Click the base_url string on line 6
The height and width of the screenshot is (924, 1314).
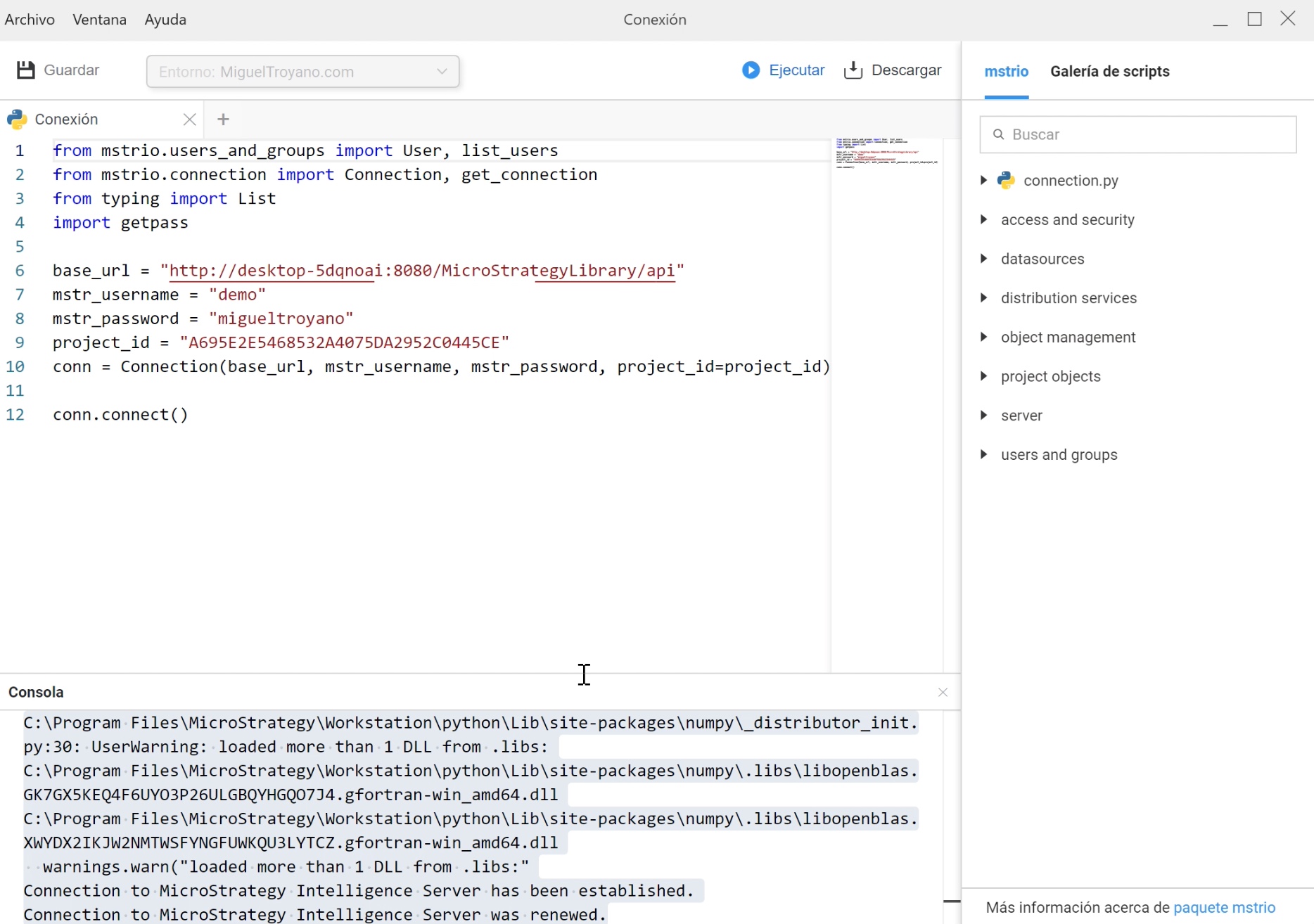point(422,271)
